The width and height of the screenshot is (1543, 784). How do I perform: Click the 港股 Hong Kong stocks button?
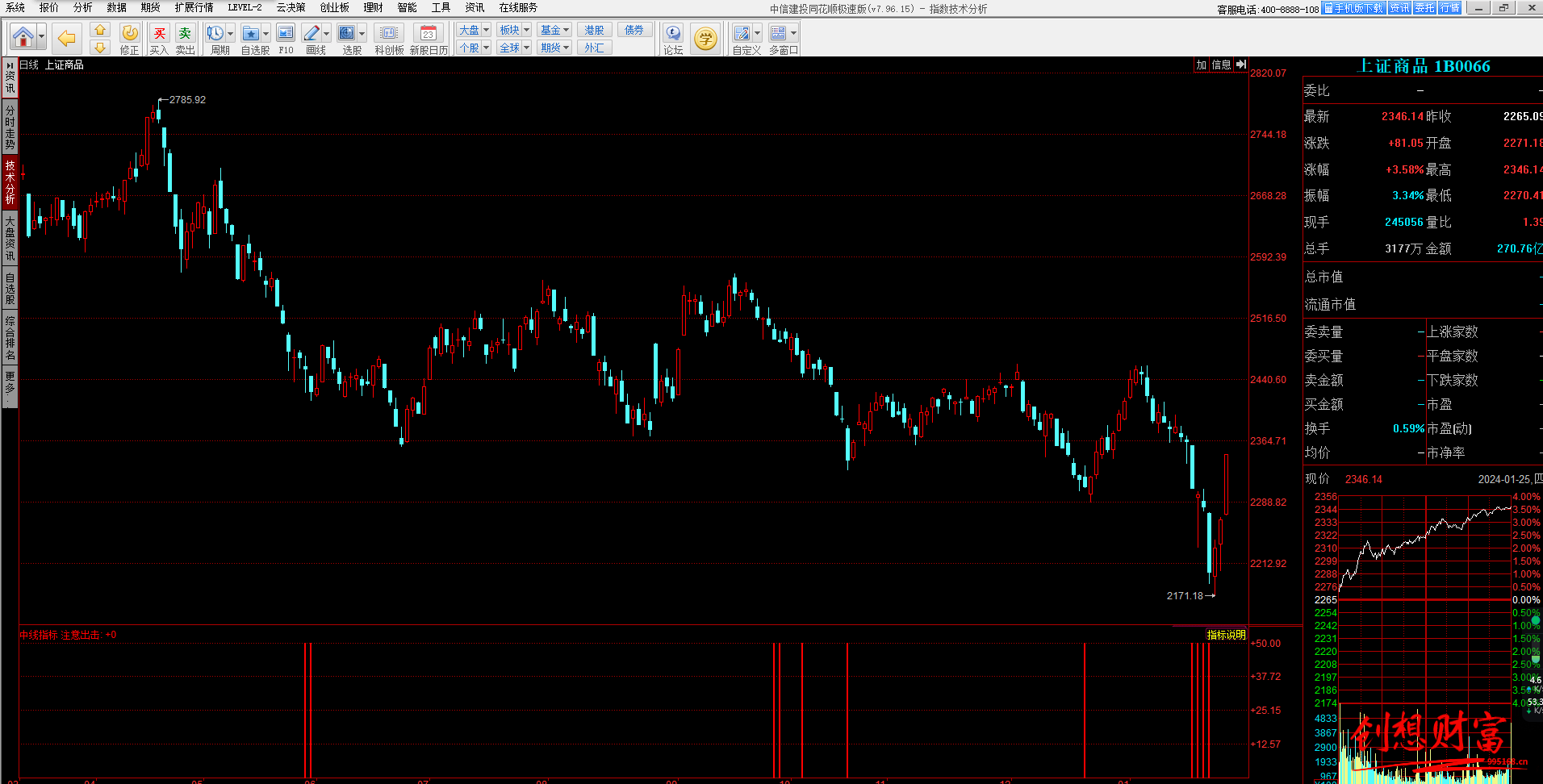pos(595,30)
